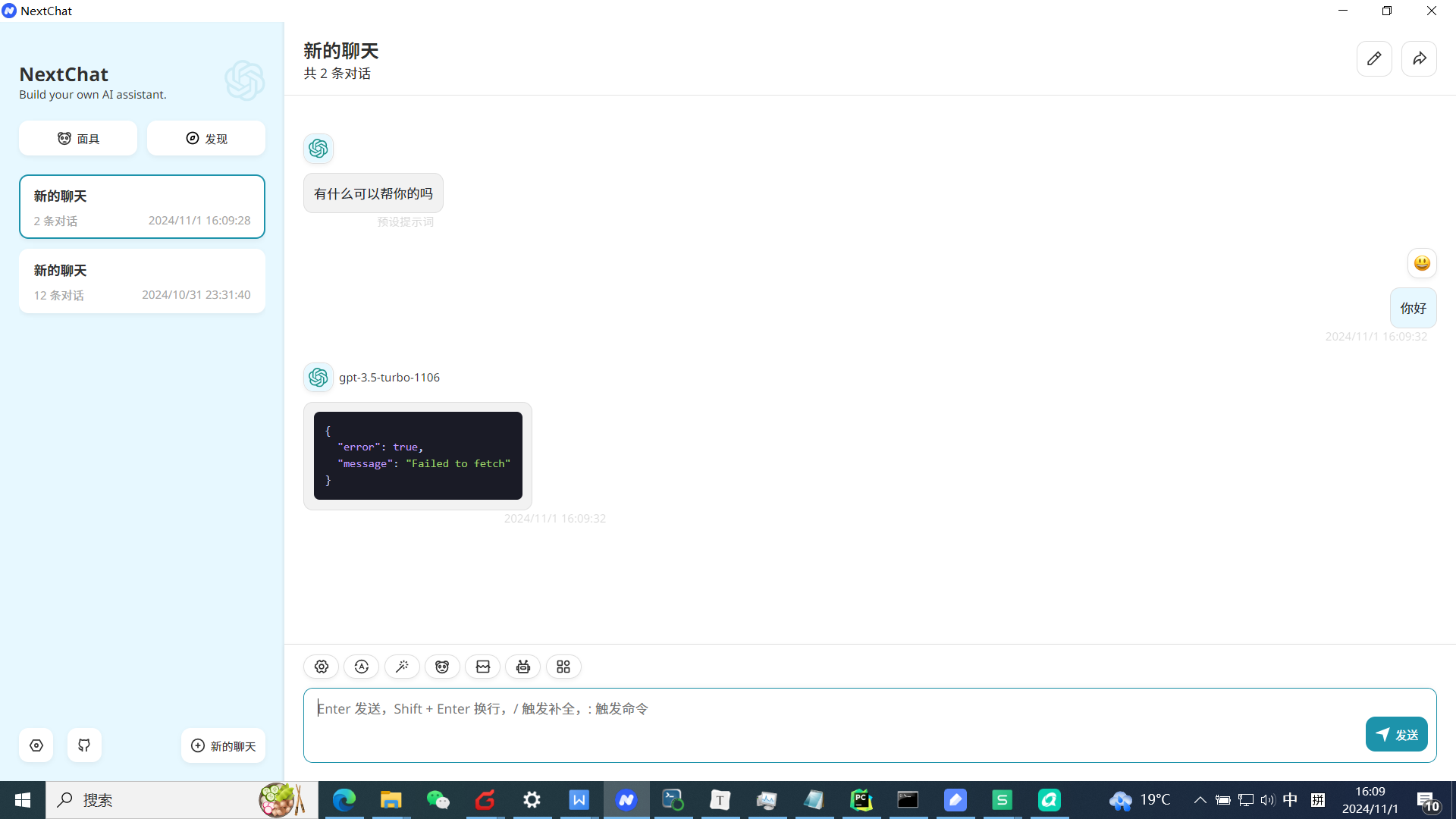
Task: Share conversation using the arrow icon
Action: click(x=1420, y=58)
